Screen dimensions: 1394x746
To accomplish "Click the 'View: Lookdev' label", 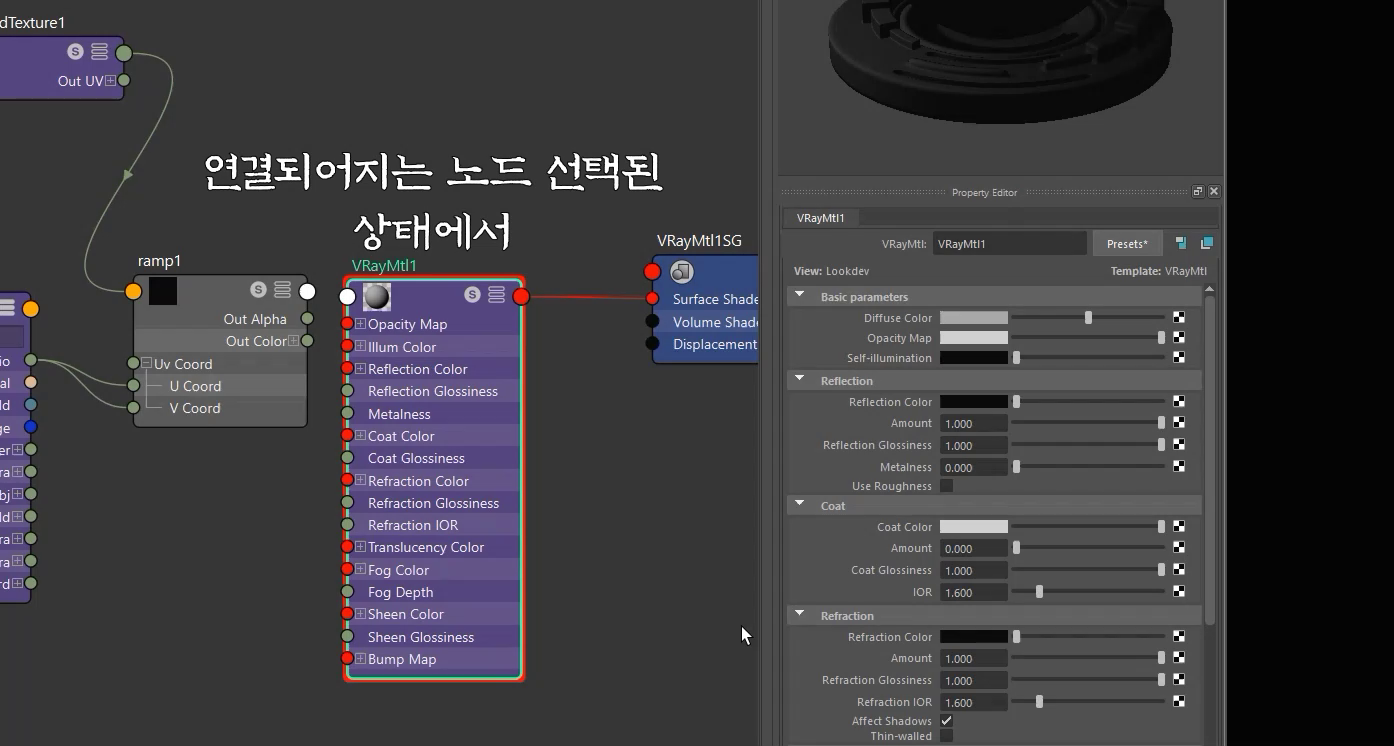I will [x=829, y=271].
